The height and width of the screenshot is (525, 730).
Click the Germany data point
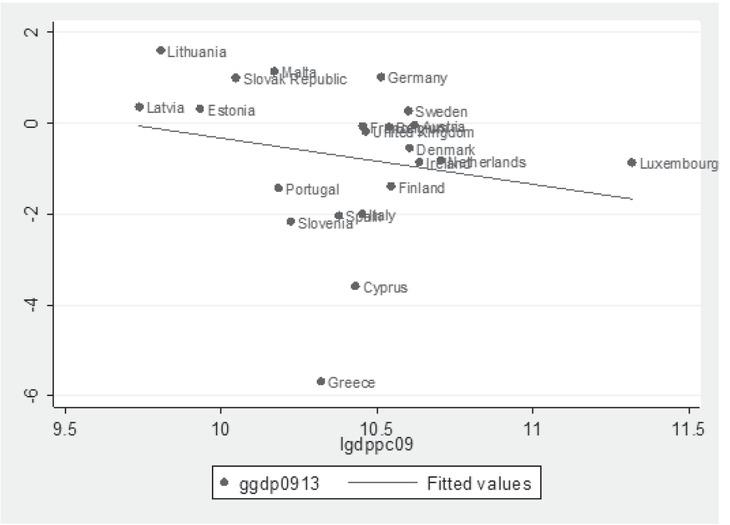381,77
